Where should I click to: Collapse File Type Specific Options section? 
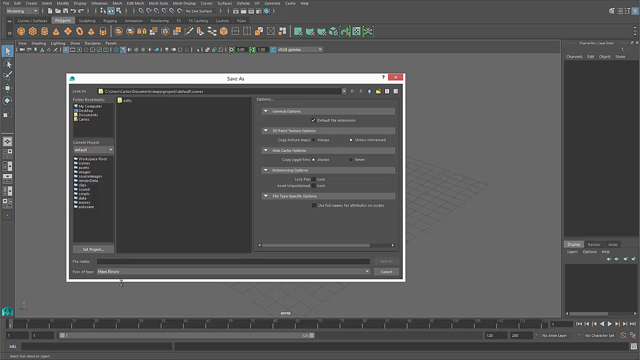coord(266,196)
